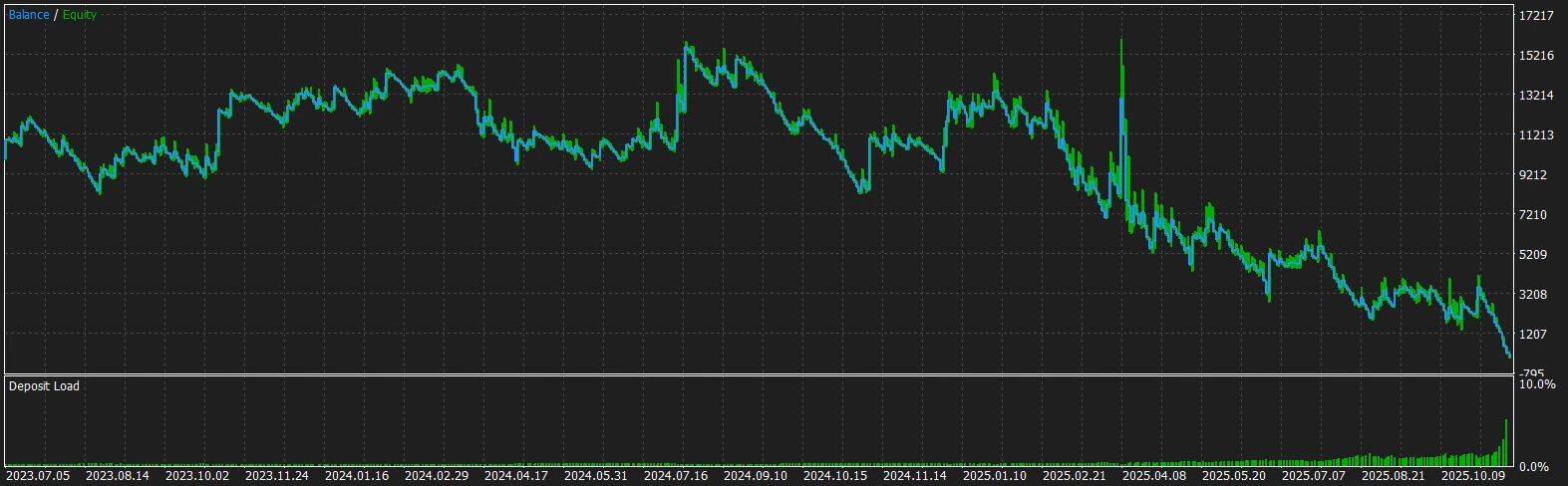Click the 2024.04.17 date label
The image size is (1568, 486).
coord(516,476)
